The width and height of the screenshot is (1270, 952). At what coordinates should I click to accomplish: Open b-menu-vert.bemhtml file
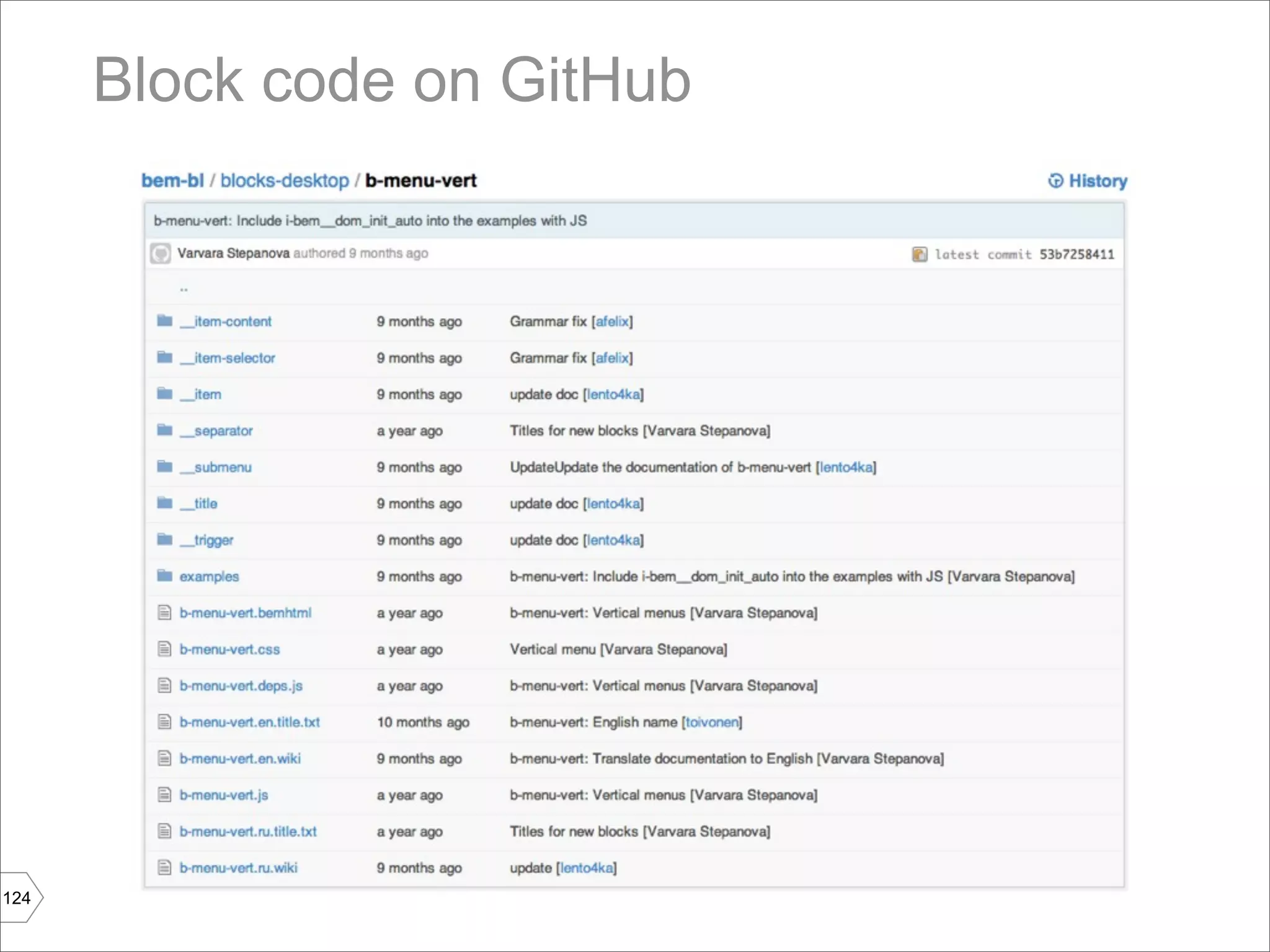[246, 613]
